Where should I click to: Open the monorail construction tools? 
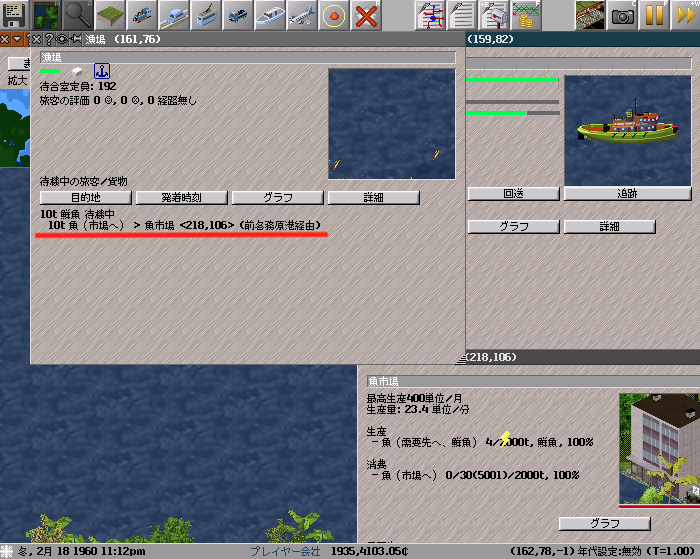pyautogui.click(x=174, y=15)
